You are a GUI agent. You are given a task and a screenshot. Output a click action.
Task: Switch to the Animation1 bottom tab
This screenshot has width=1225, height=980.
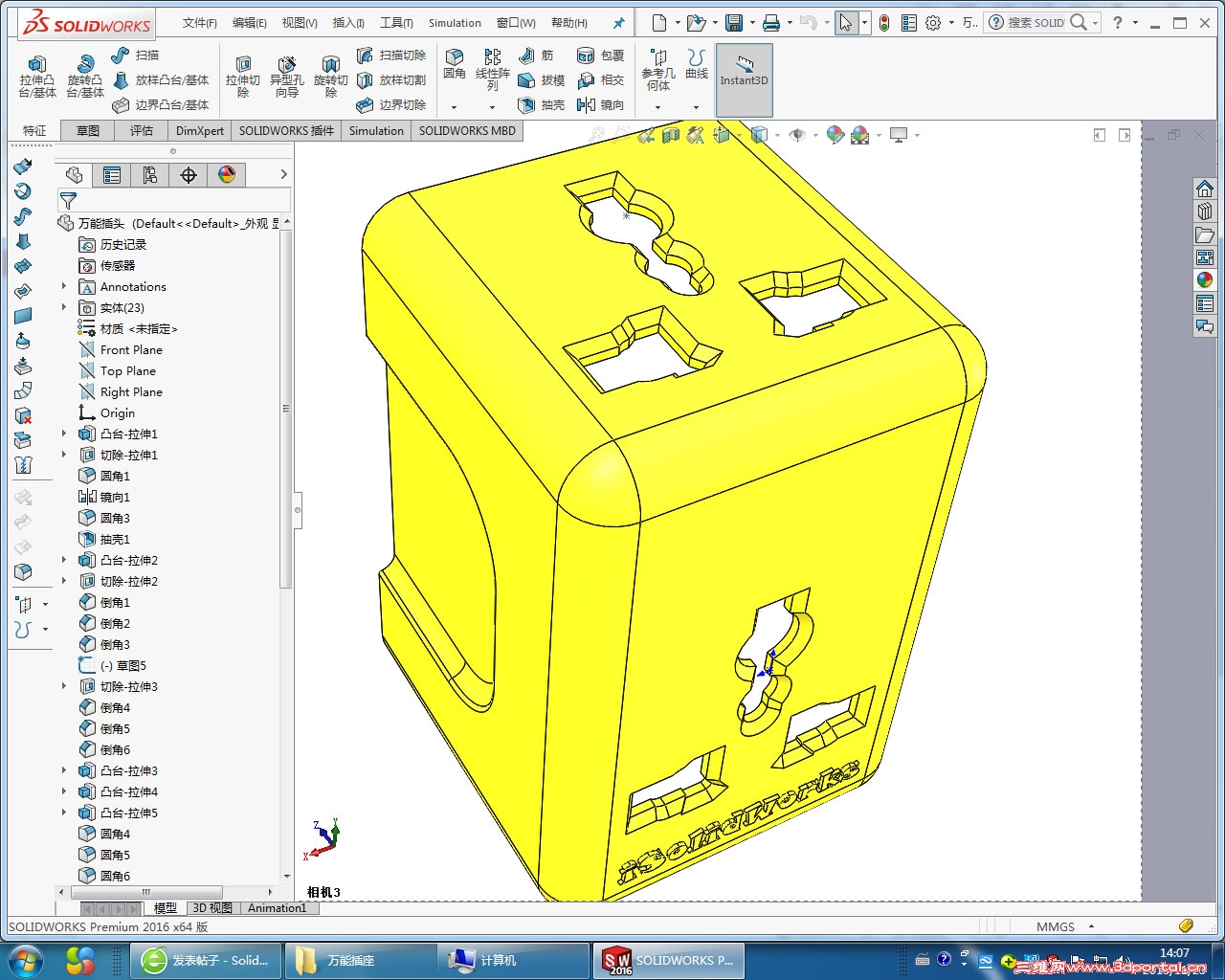pos(278,908)
